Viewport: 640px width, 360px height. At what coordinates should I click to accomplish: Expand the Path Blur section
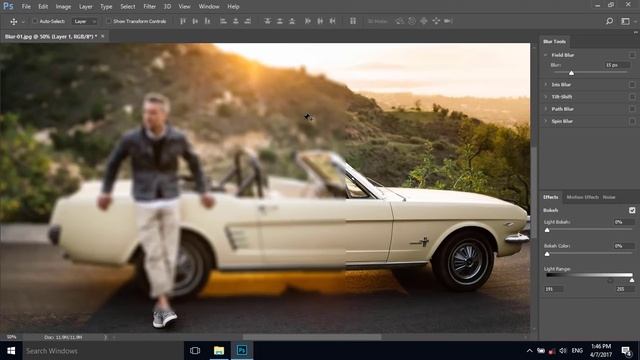tap(546, 109)
